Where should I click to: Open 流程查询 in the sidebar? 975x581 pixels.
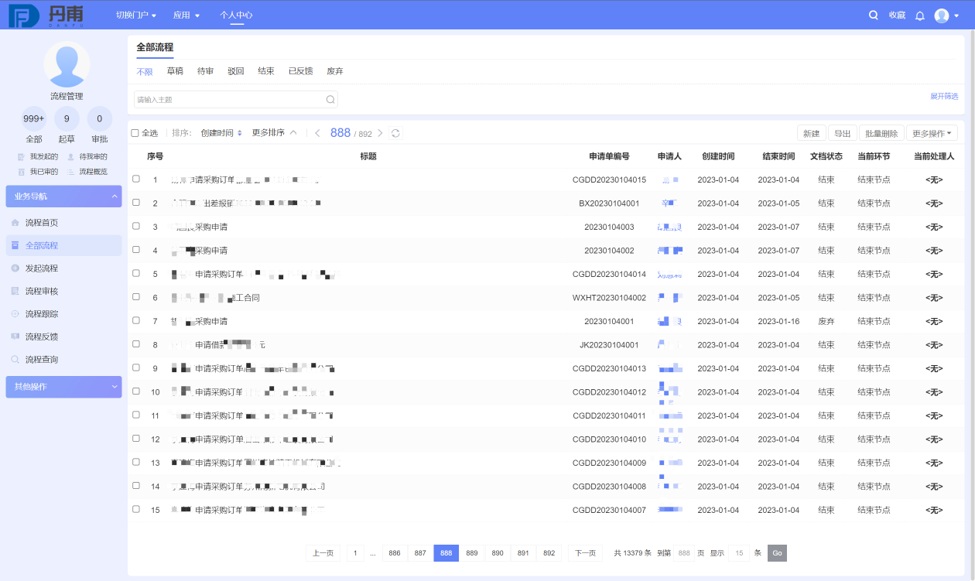pyautogui.click(x=41, y=359)
